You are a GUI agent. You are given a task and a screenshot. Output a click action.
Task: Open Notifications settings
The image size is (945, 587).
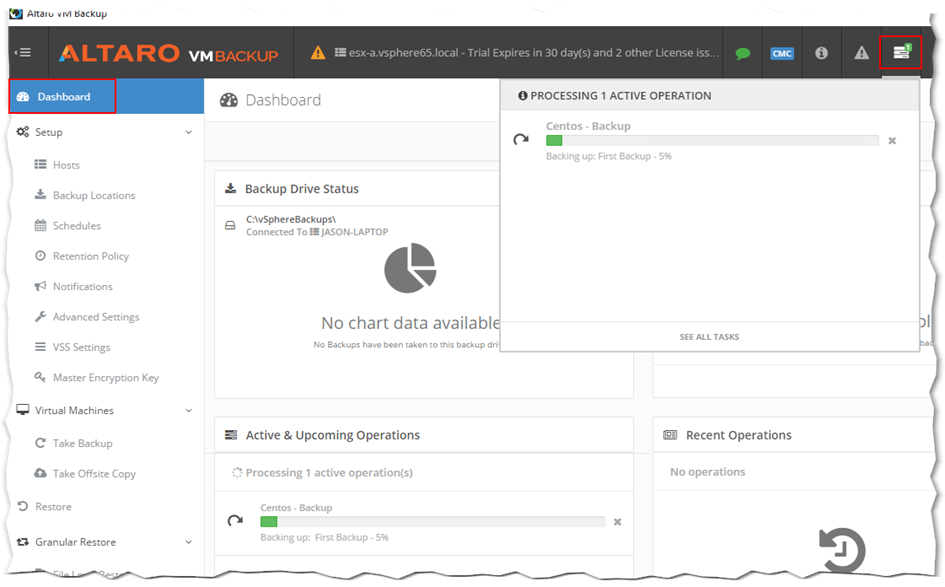pyautogui.click(x=83, y=286)
